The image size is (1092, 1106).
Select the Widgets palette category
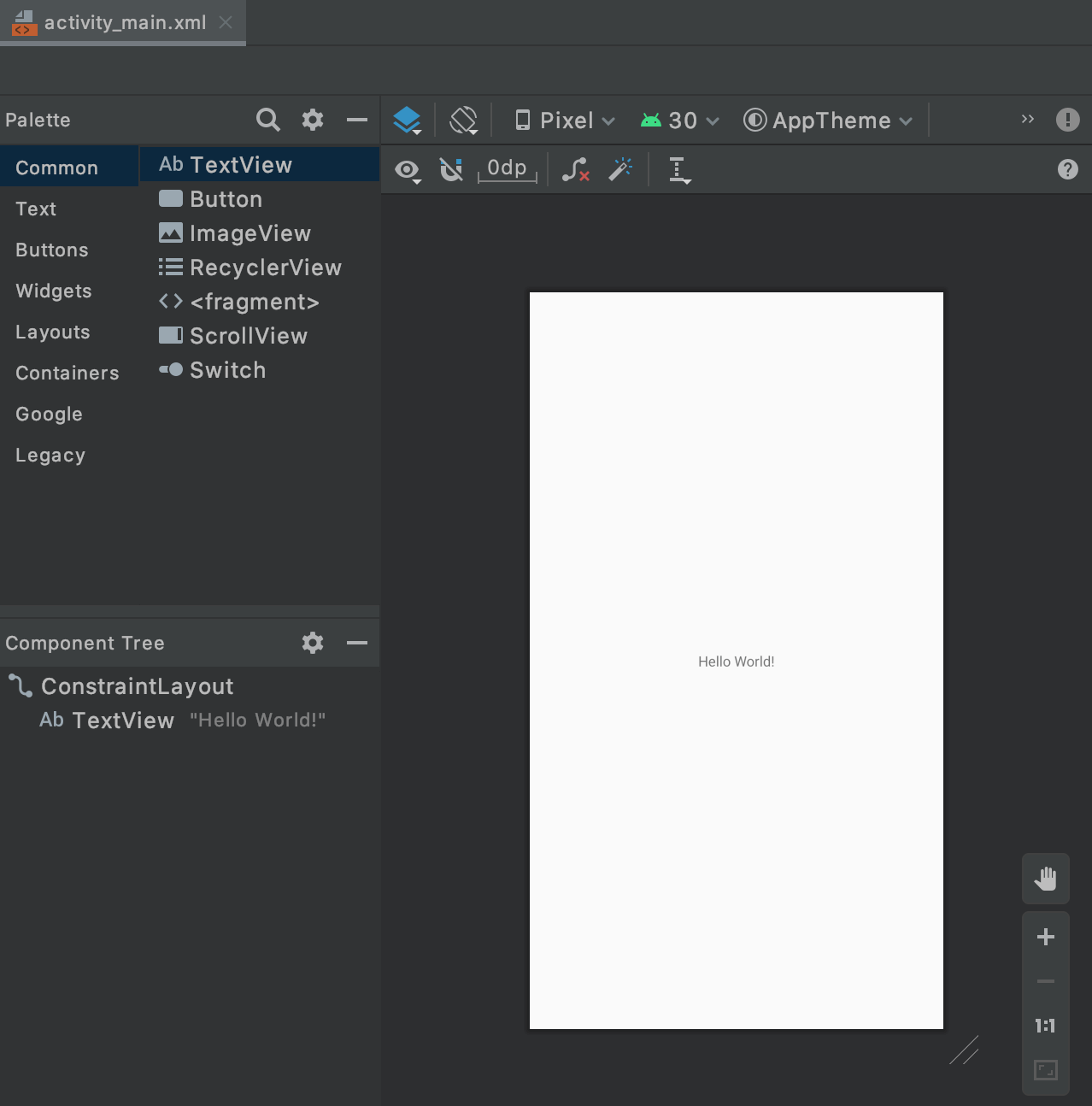[69, 291]
